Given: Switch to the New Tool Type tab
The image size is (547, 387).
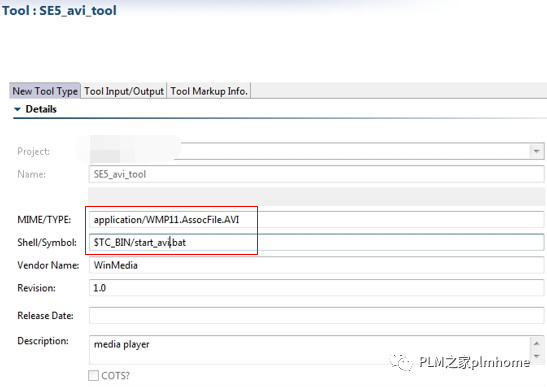Looking at the screenshot, I should (45, 91).
